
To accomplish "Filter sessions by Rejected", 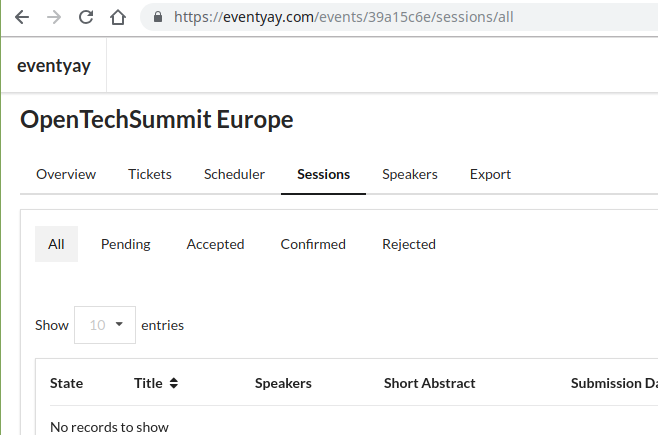I will 409,244.
